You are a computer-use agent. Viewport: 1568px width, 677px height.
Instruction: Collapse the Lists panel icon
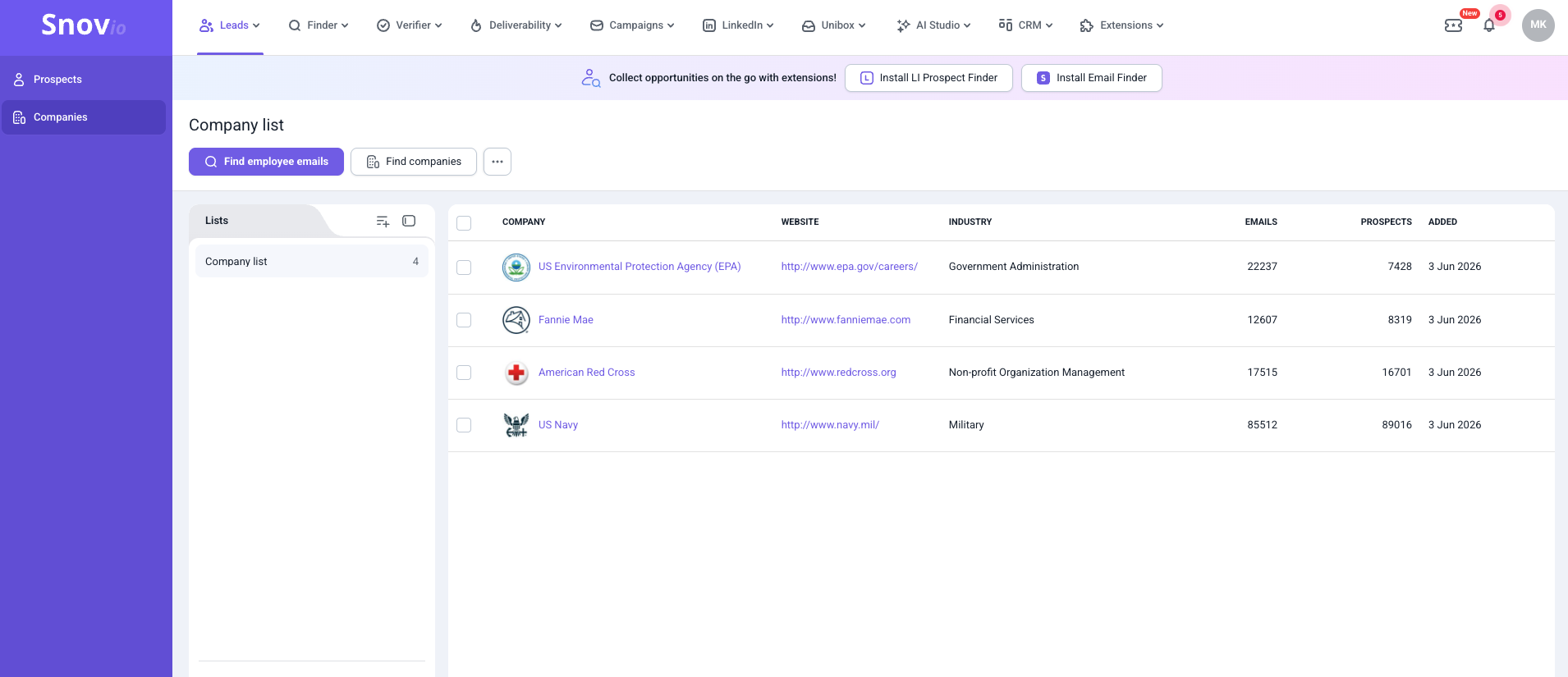409,221
